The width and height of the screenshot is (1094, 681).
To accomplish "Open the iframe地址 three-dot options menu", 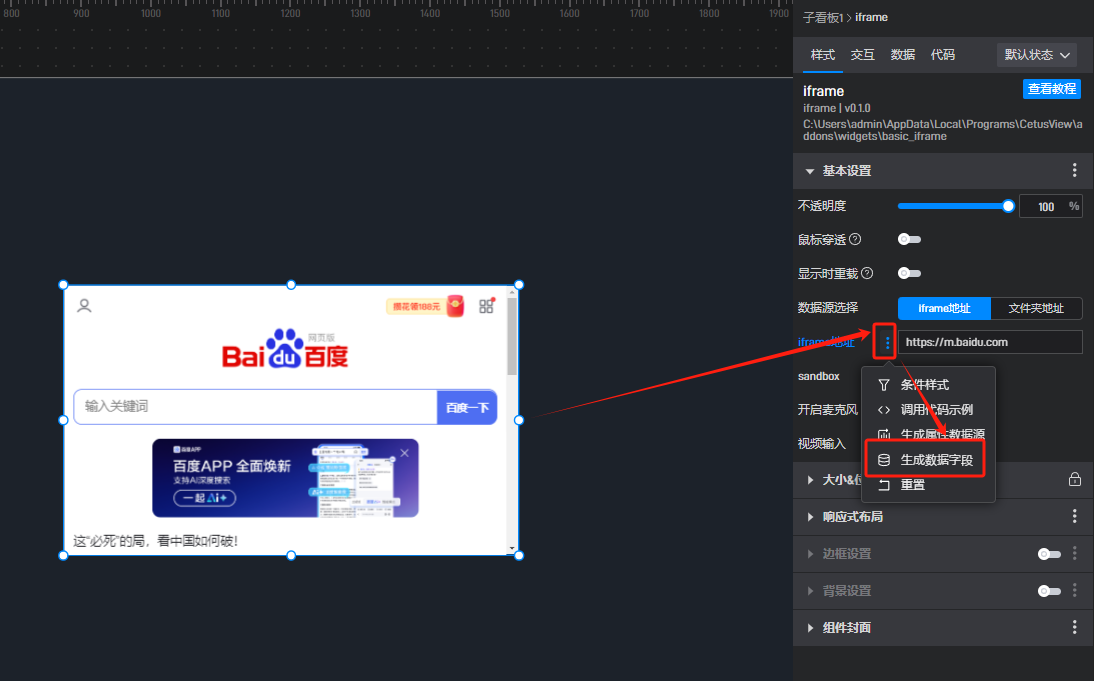I will [x=887, y=342].
